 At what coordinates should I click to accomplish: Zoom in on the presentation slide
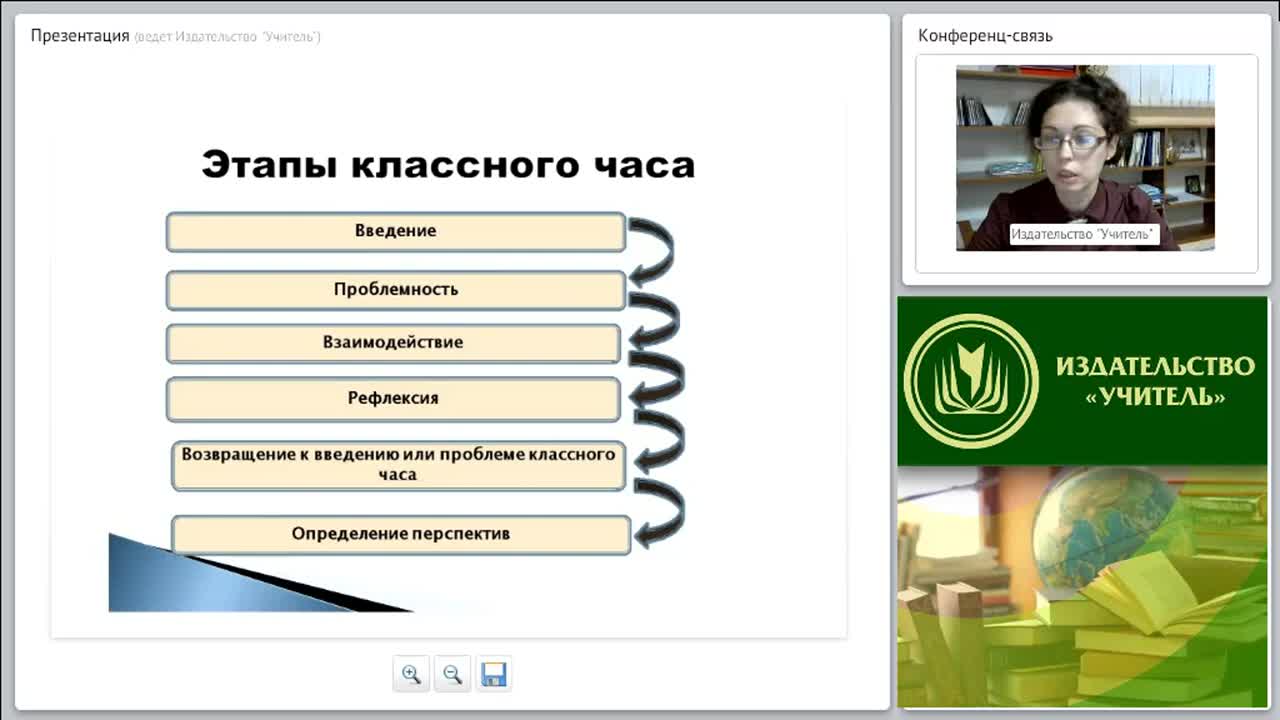coord(411,674)
